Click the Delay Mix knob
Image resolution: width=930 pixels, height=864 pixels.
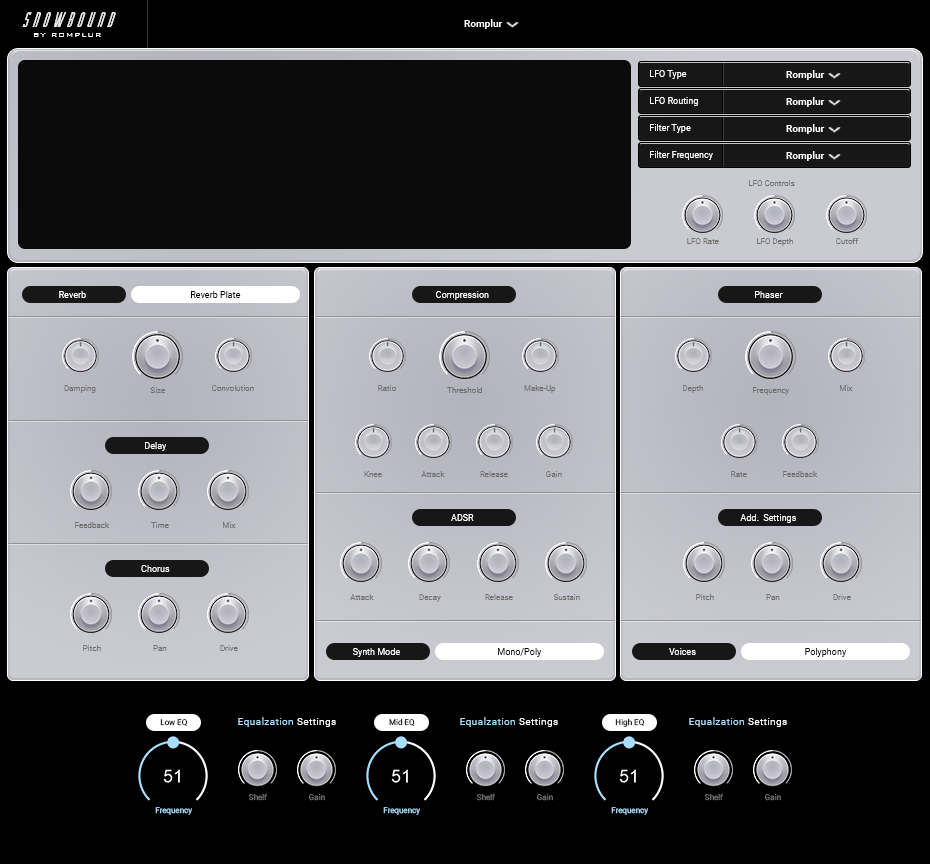click(228, 491)
